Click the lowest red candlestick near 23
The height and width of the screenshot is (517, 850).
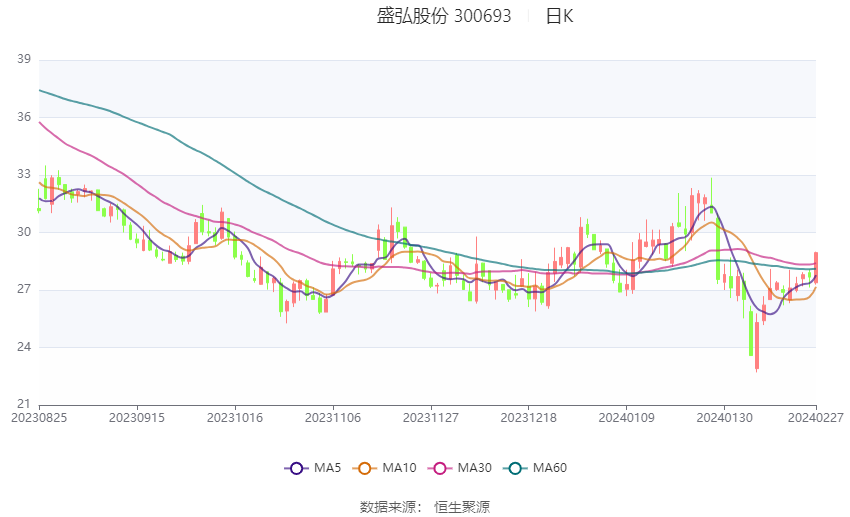click(x=757, y=345)
